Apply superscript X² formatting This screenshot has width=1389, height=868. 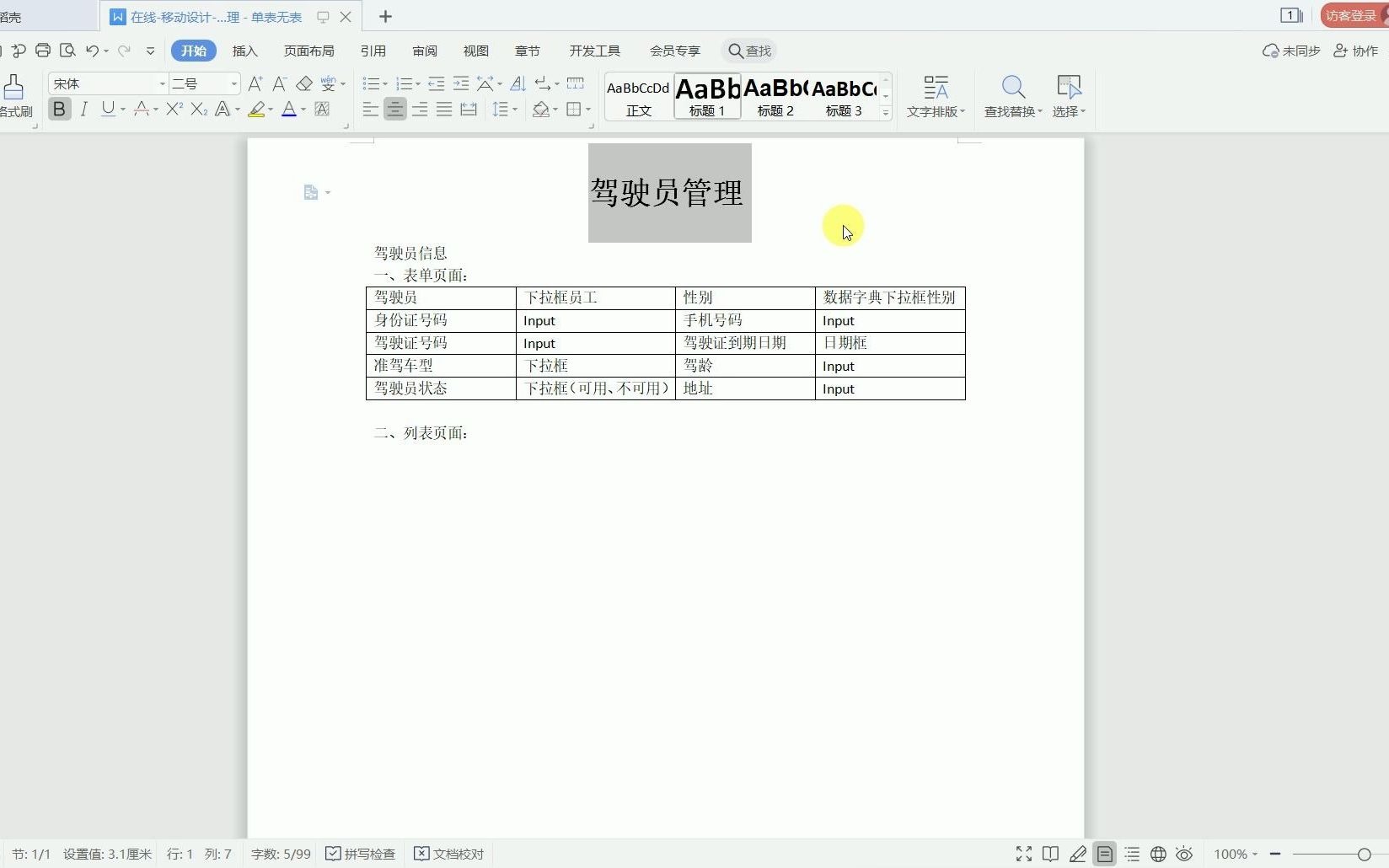coord(174,109)
